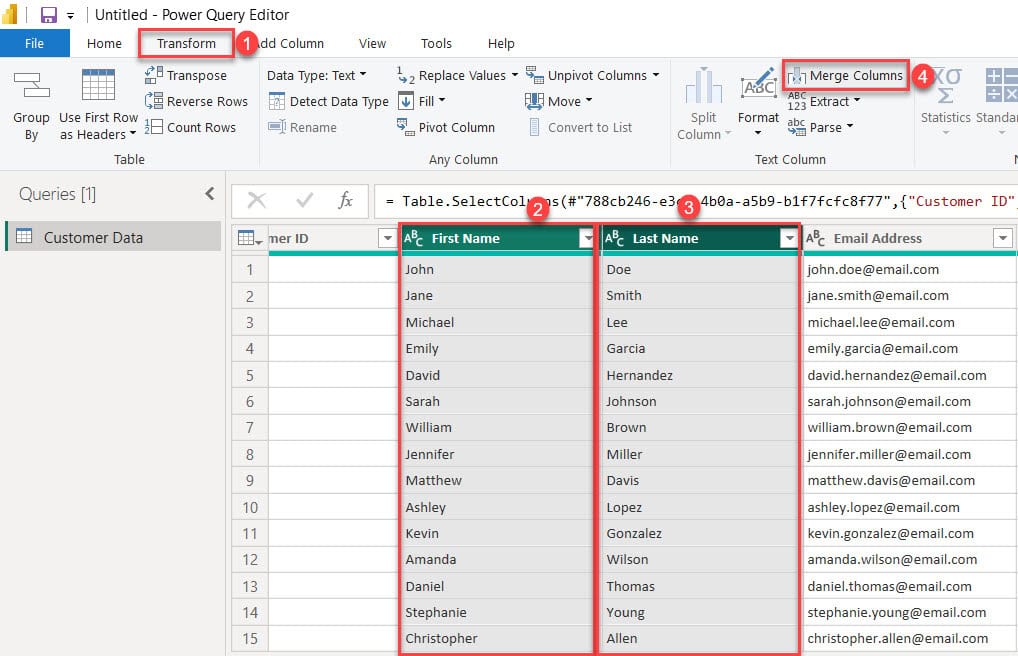
Task: Click the Reverse Rows button
Action: coord(196,101)
